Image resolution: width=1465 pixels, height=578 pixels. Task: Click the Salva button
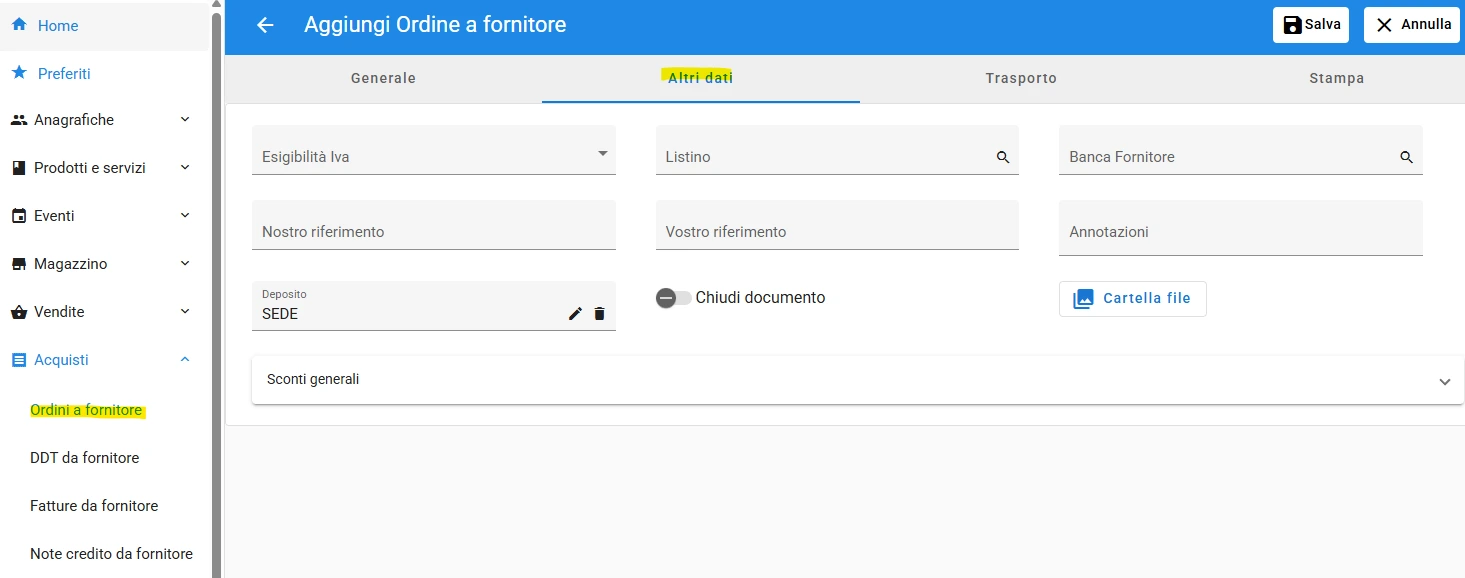1311,25
